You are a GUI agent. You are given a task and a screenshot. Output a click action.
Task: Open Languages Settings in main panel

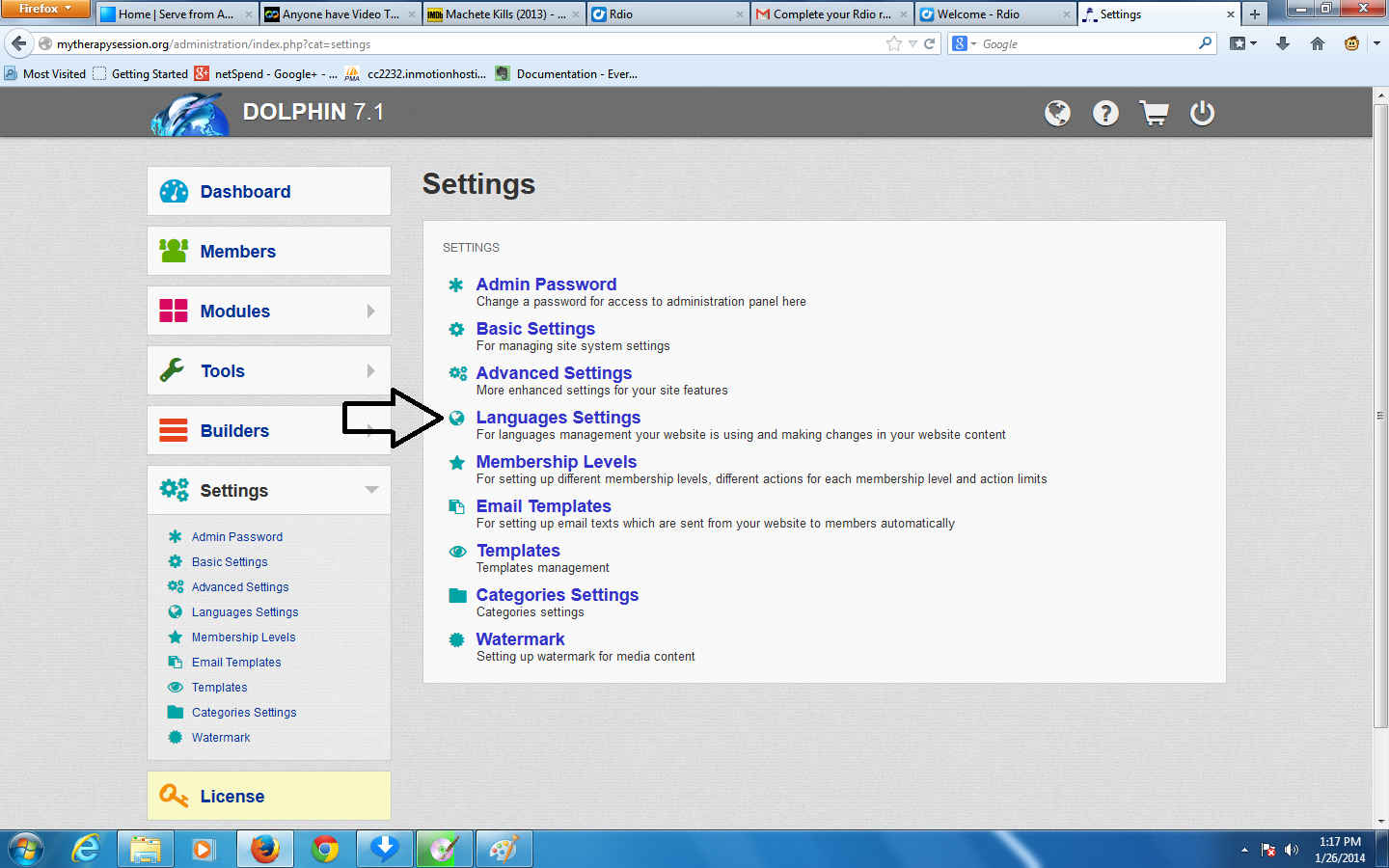tap(558, 418)
